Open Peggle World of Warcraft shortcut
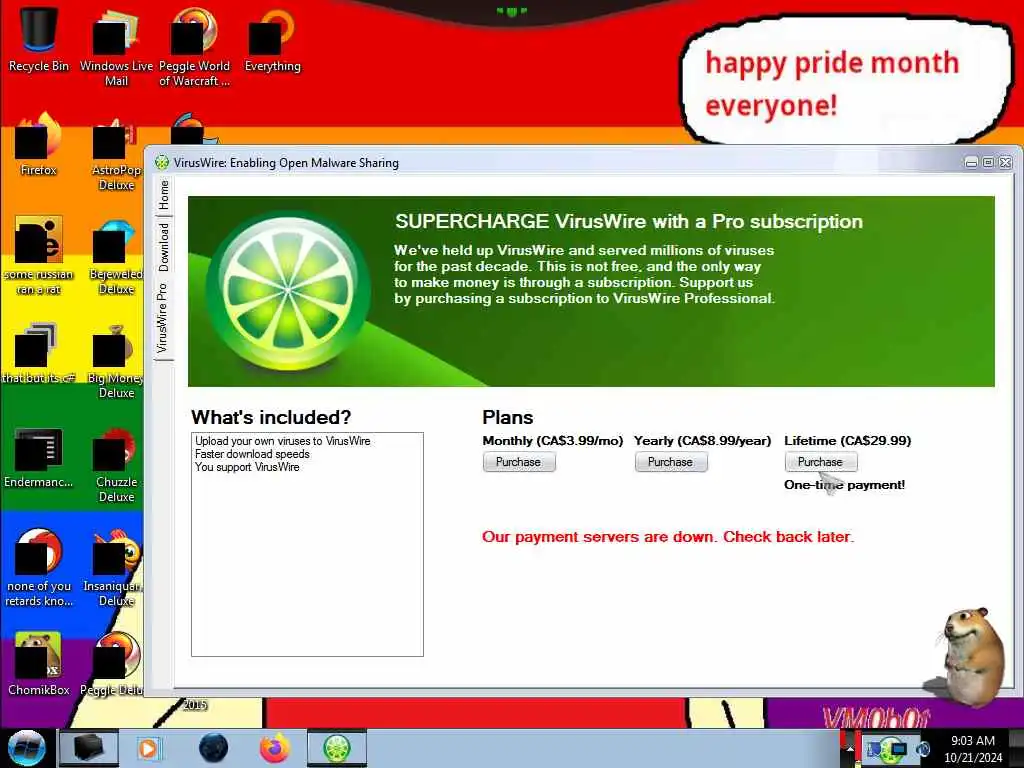Image resolution: width=1024 pixels, height=768 pixels. (x=194, y=47)
